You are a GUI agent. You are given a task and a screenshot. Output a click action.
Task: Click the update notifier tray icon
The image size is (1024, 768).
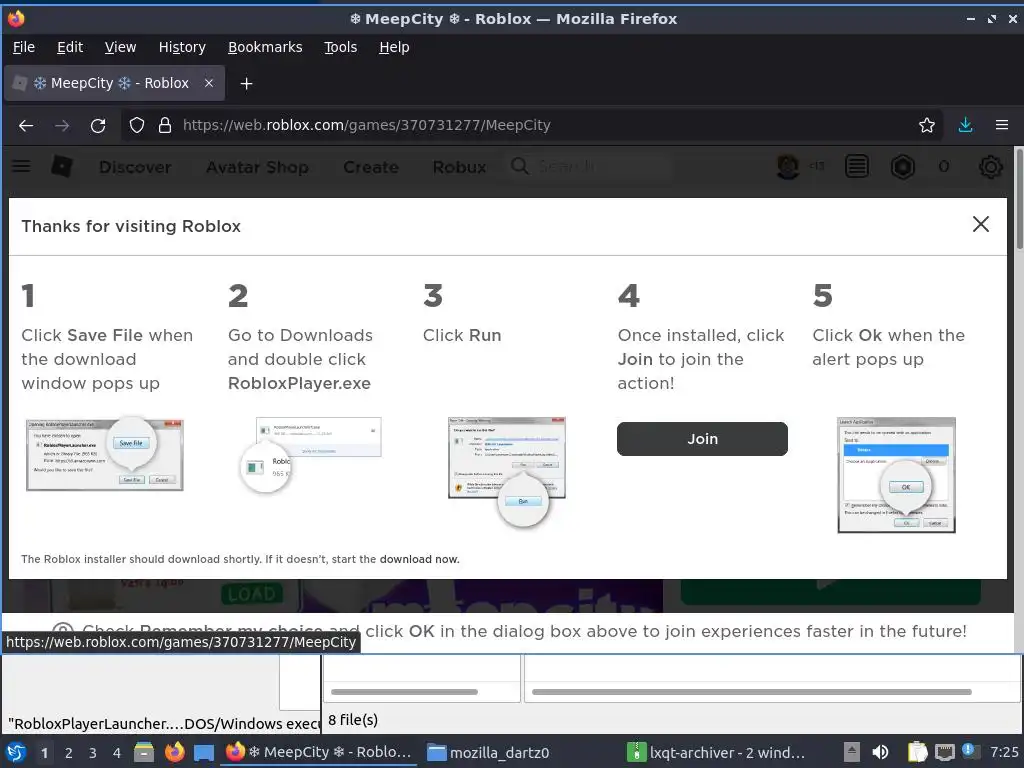(969, 751)
